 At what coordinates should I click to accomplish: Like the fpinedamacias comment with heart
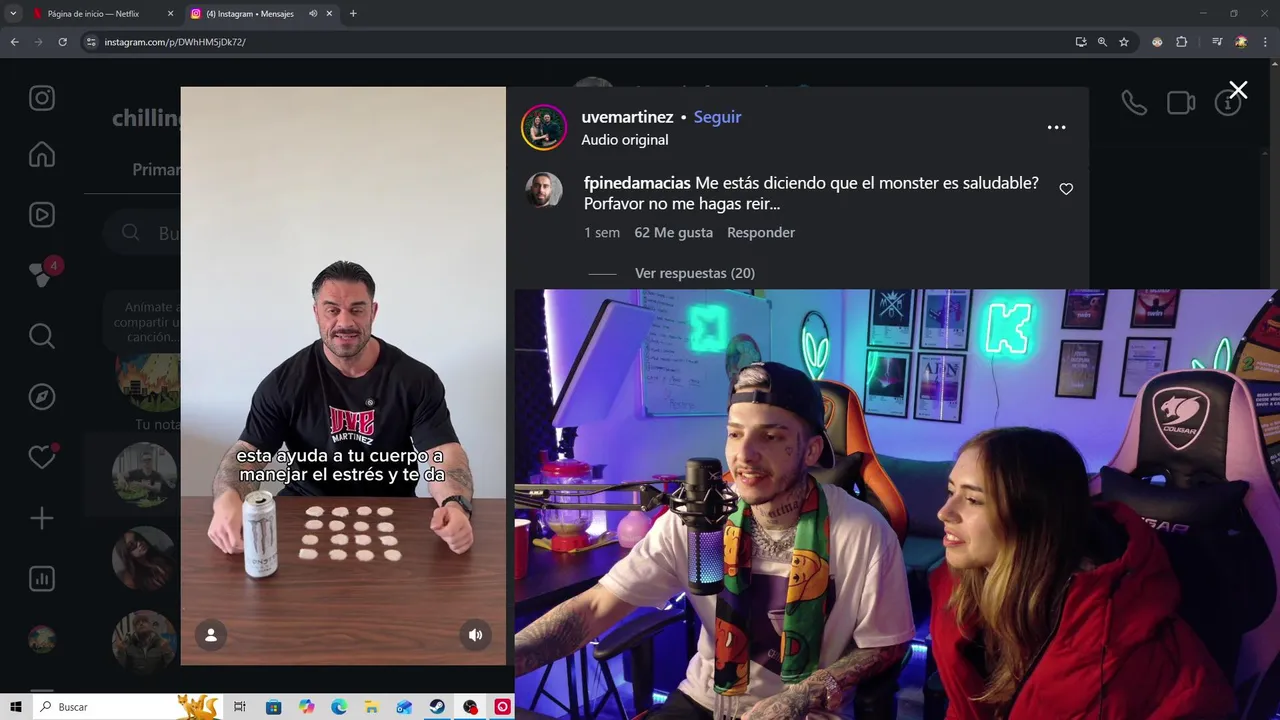pyautogui.click(x=1066, y=189)
